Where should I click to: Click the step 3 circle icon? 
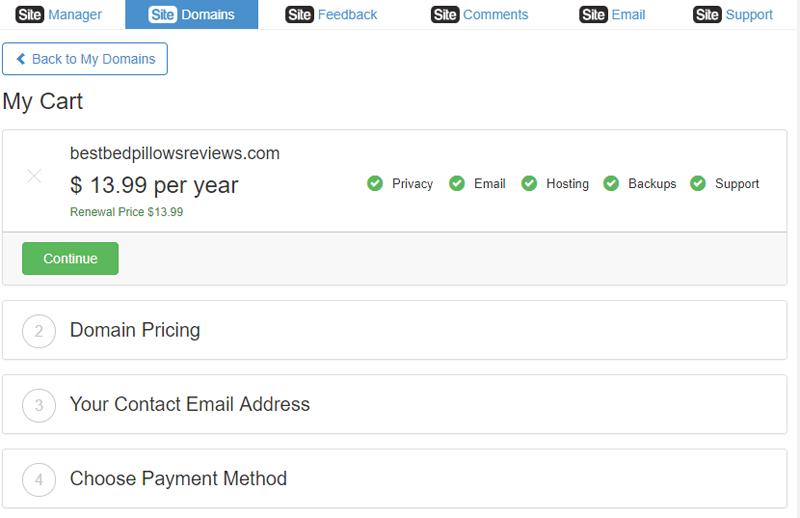point(39,405)
